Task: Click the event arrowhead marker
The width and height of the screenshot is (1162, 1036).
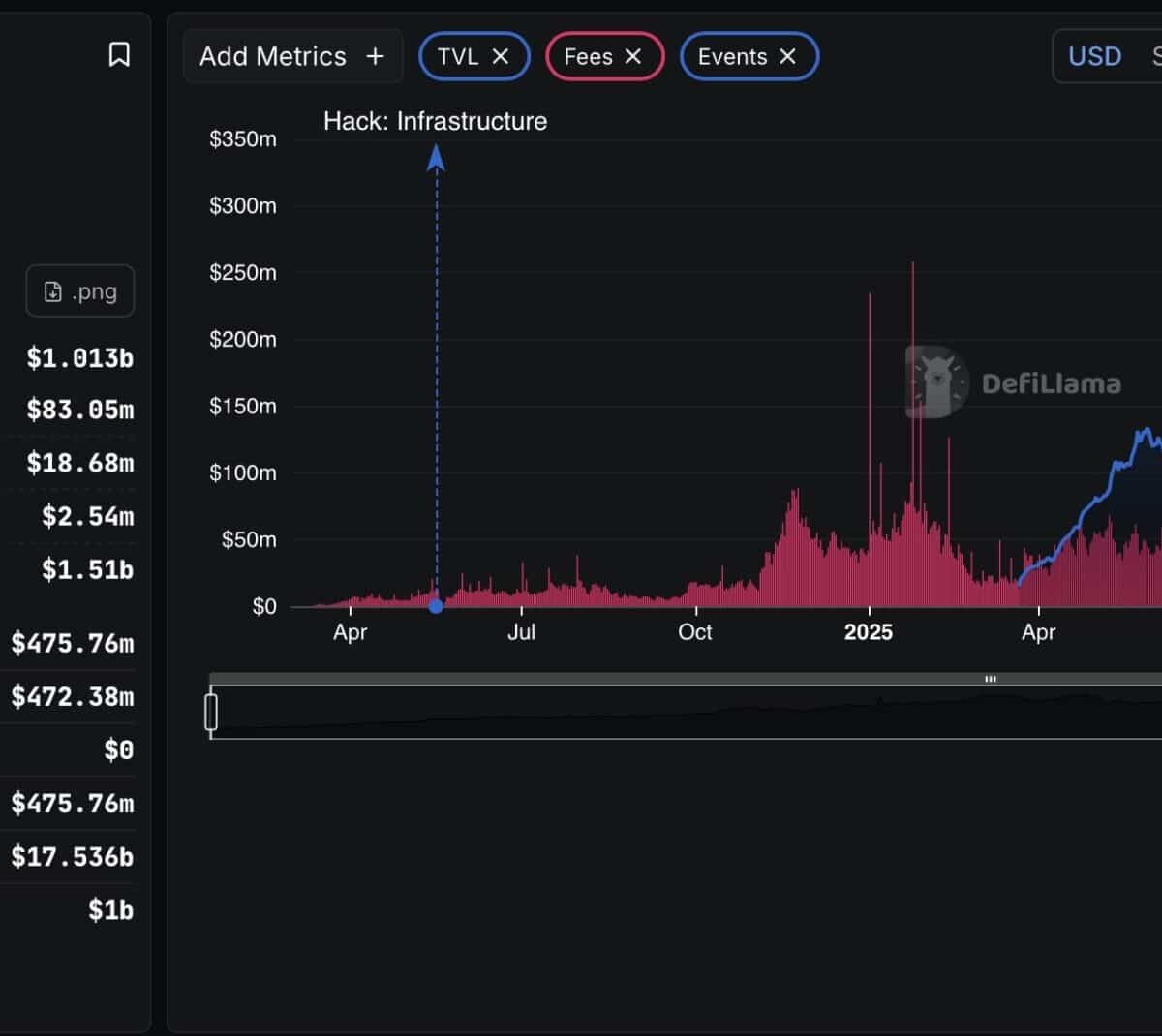Action: point(436,158)
